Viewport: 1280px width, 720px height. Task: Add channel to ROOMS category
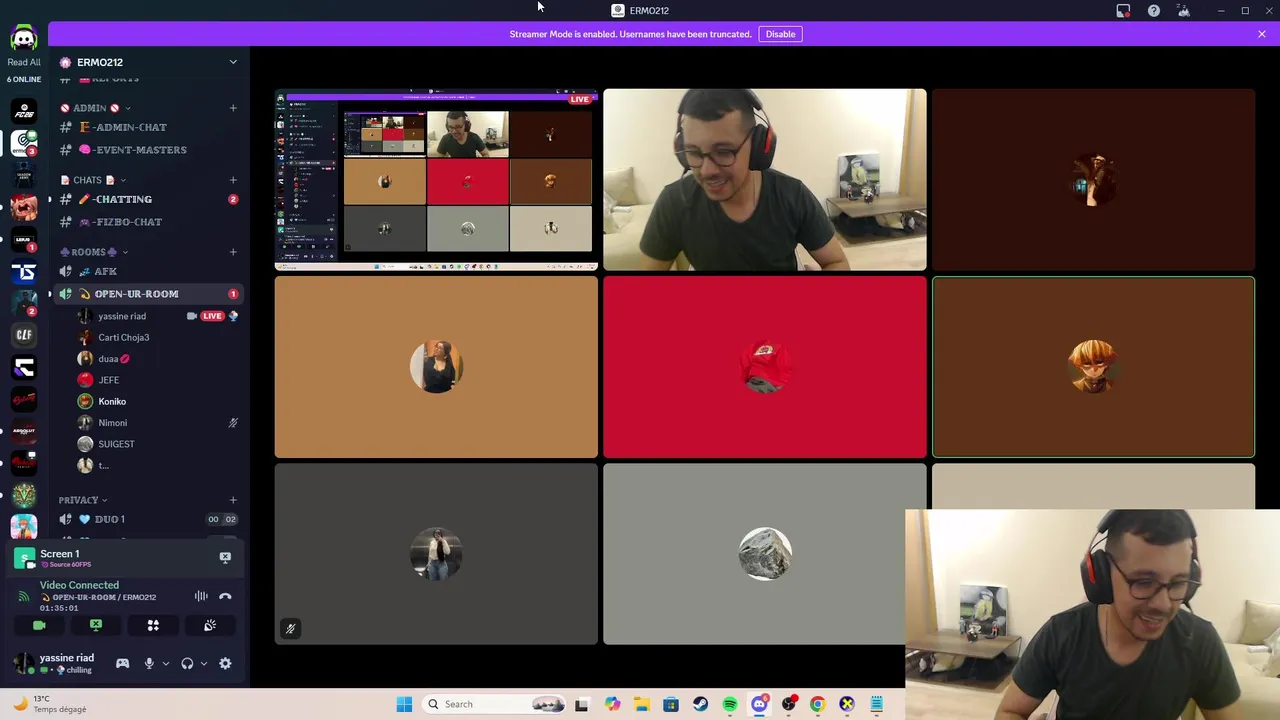pyautogui.click(x=233, y=252)
